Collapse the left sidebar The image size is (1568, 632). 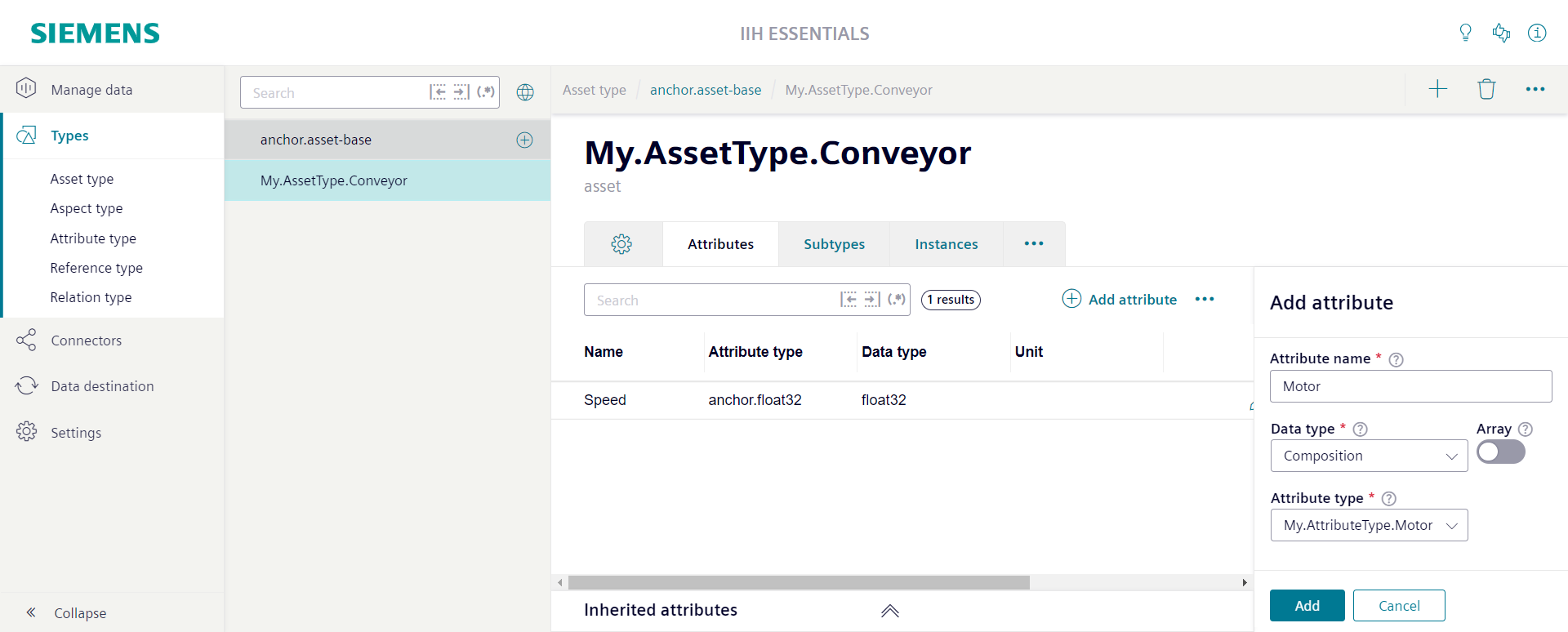67,612
